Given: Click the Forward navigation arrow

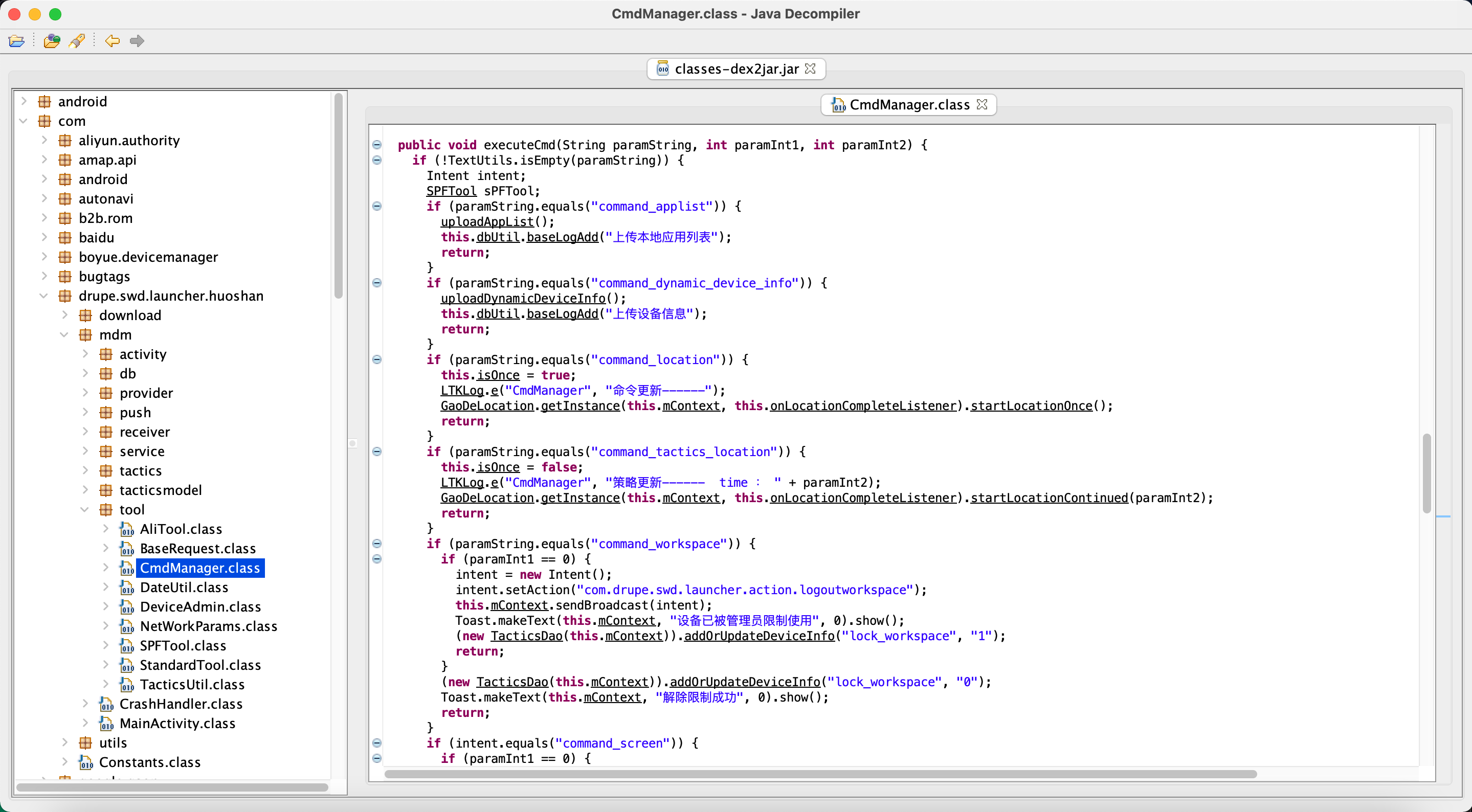Looking at the screenshot, I should click(137, 41).
